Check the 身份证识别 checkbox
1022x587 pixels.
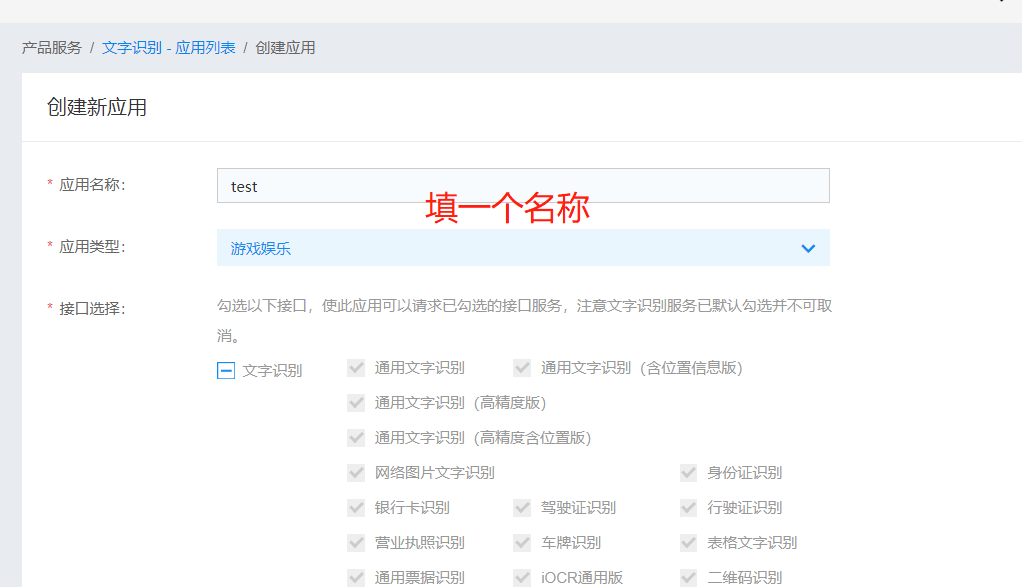point(687,472)
